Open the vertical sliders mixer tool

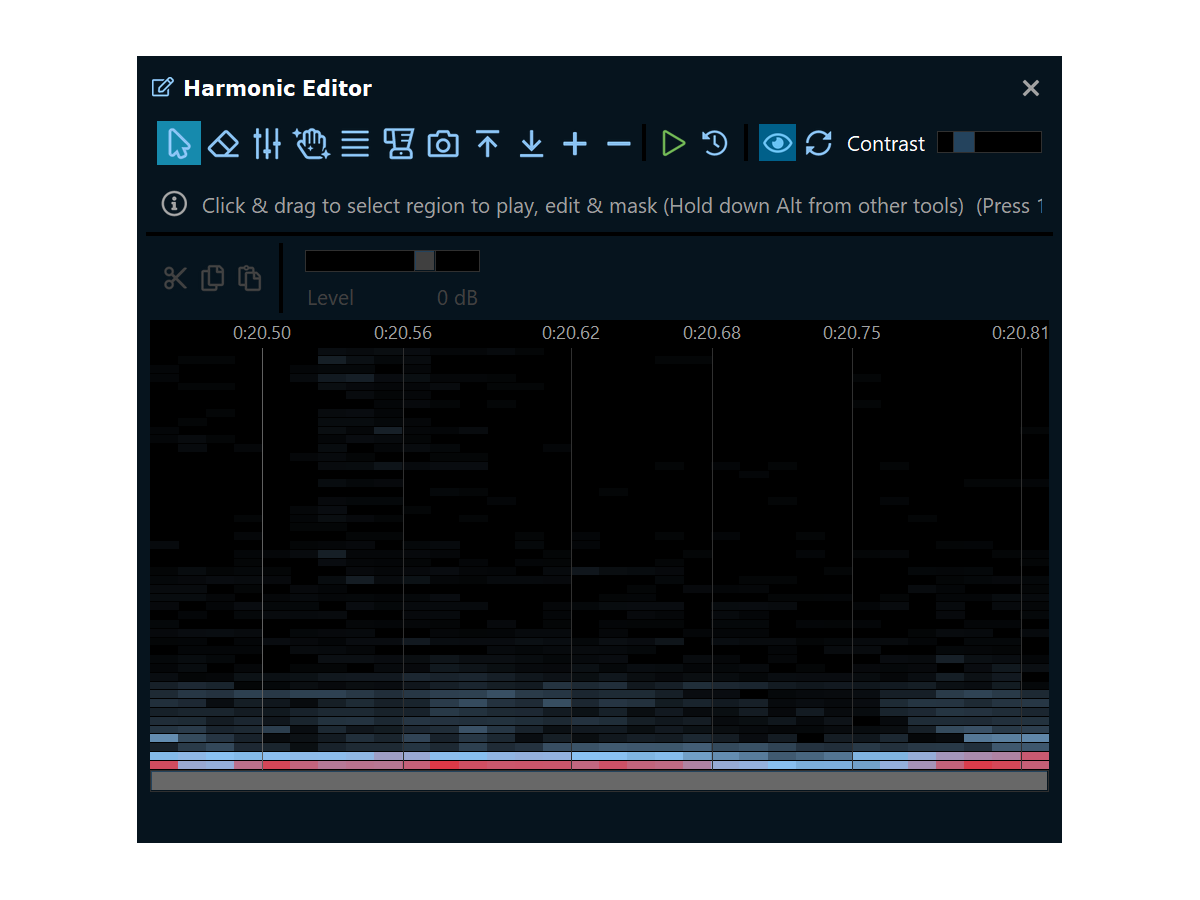tap(267, 143)
